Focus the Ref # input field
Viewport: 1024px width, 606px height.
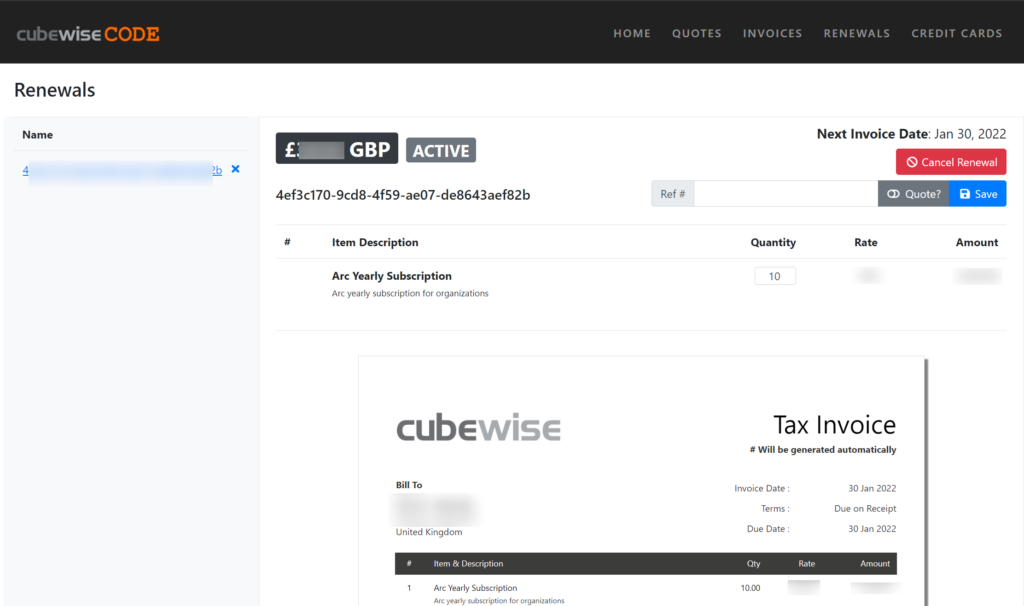click(x=785, y=194)
